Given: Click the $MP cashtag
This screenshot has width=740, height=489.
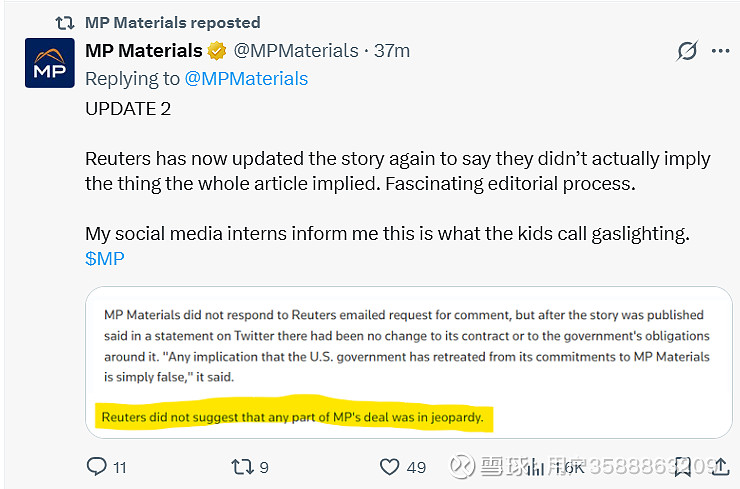Looking at the screenshot, I should pos(105,258).
